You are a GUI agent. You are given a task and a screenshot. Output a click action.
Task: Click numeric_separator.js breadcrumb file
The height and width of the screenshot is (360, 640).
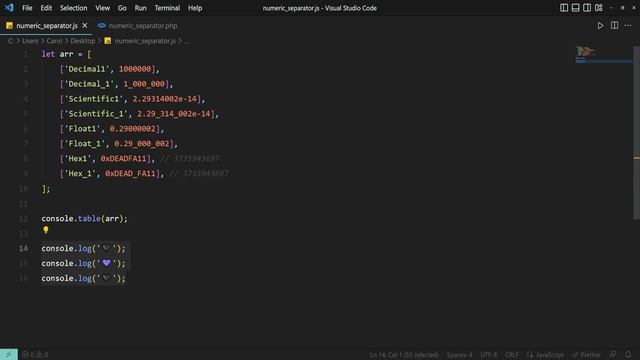[x=145, y=41]
